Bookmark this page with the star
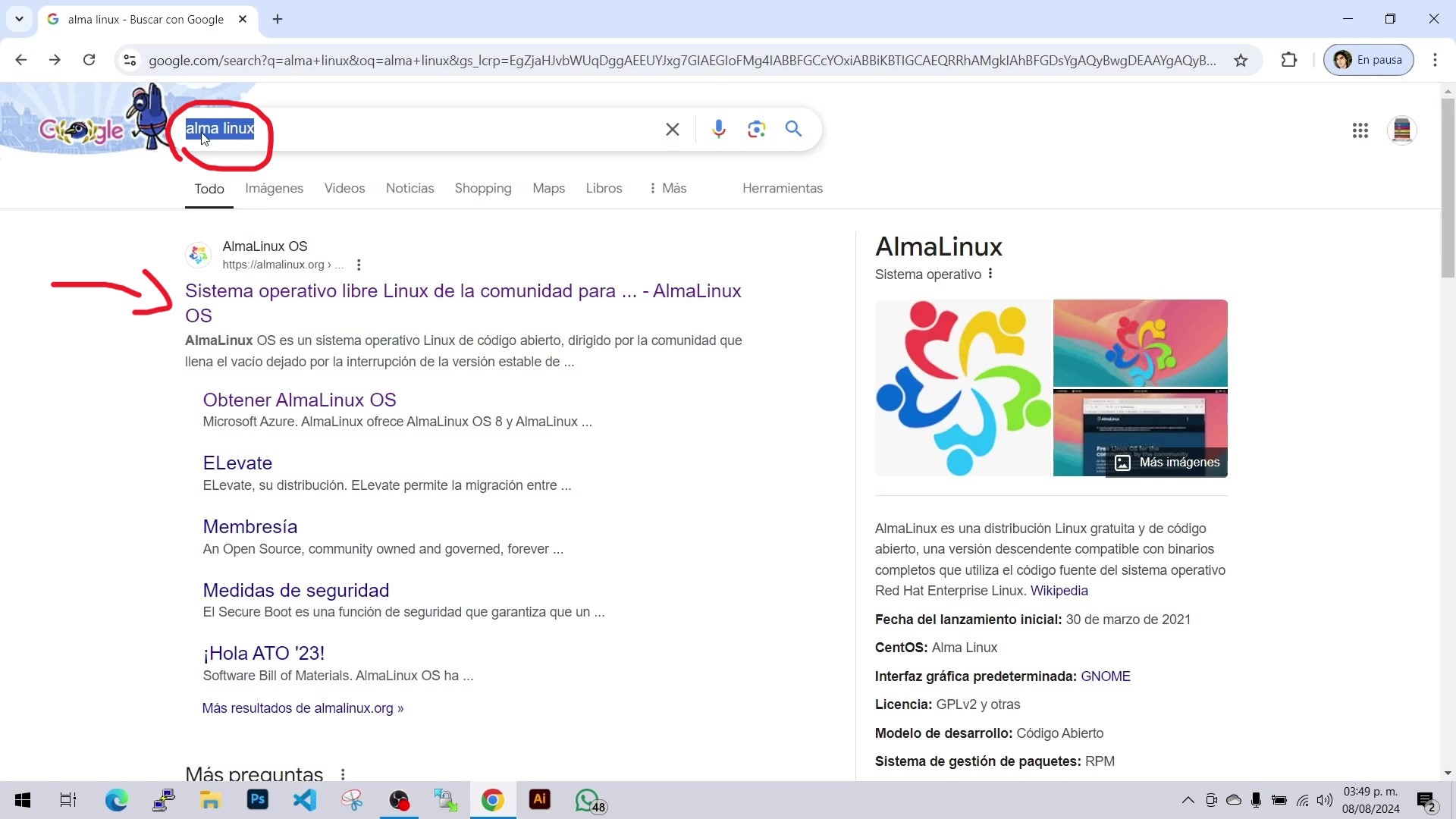Viewport: 1456px width, 819px height. tap(1241, 60)
